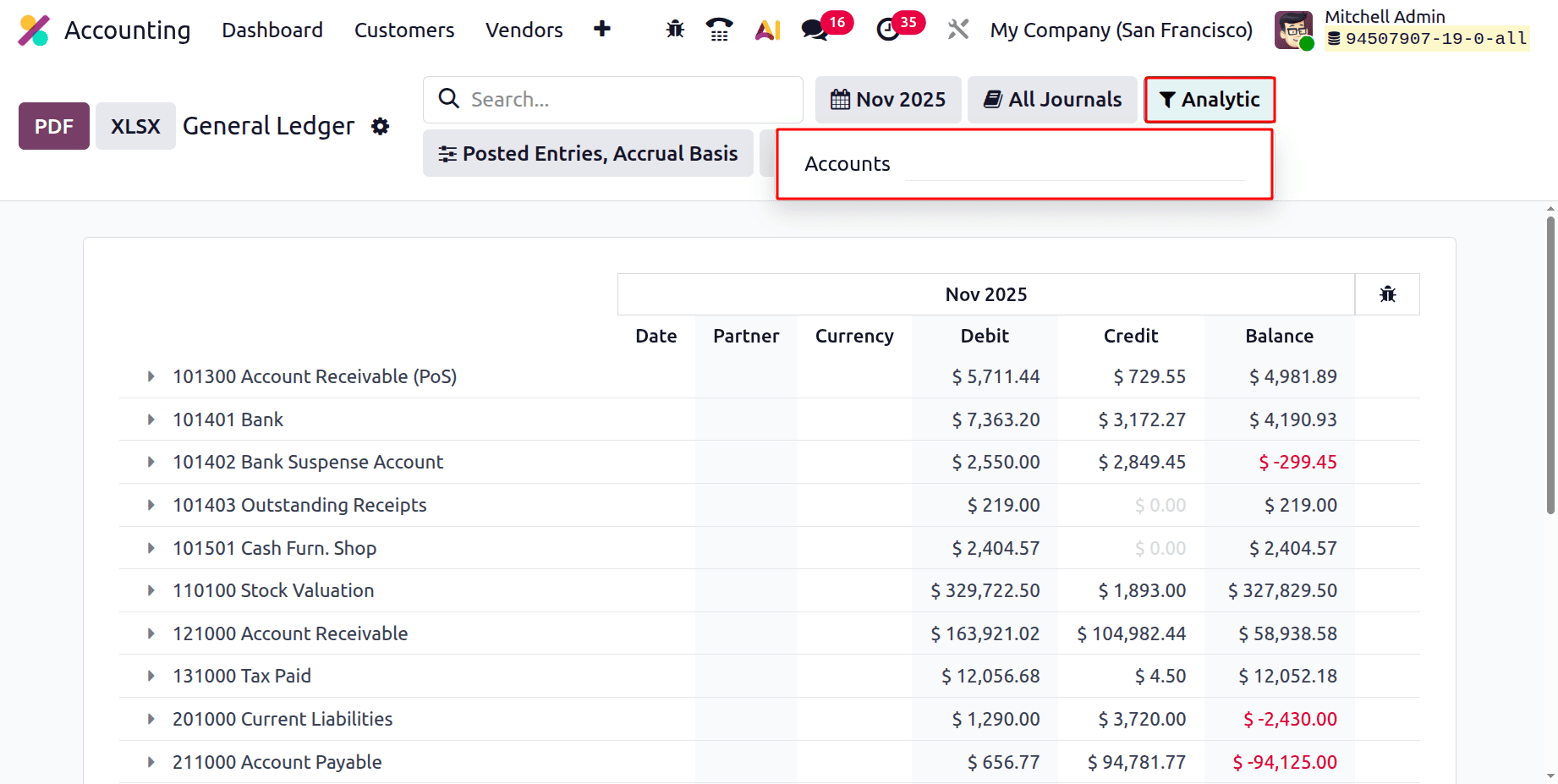1558x784 pixels.
Task: Click the $ -299.45 balance value
Action: click(1298, 462)
